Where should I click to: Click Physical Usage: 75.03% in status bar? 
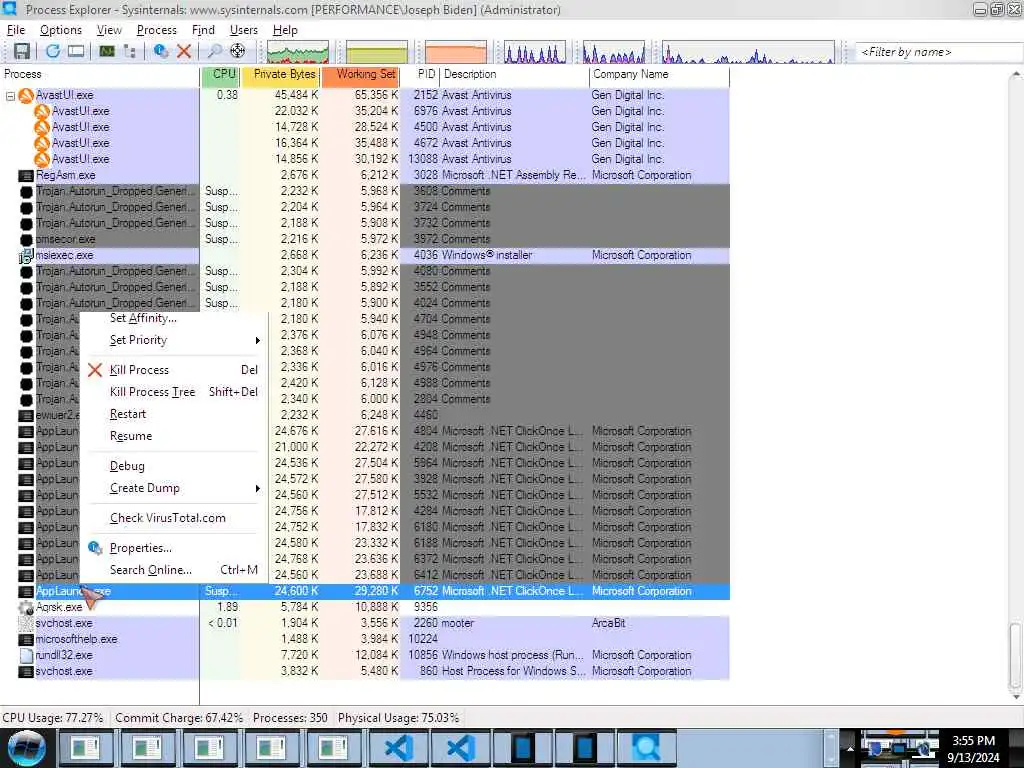coord(398,718)
